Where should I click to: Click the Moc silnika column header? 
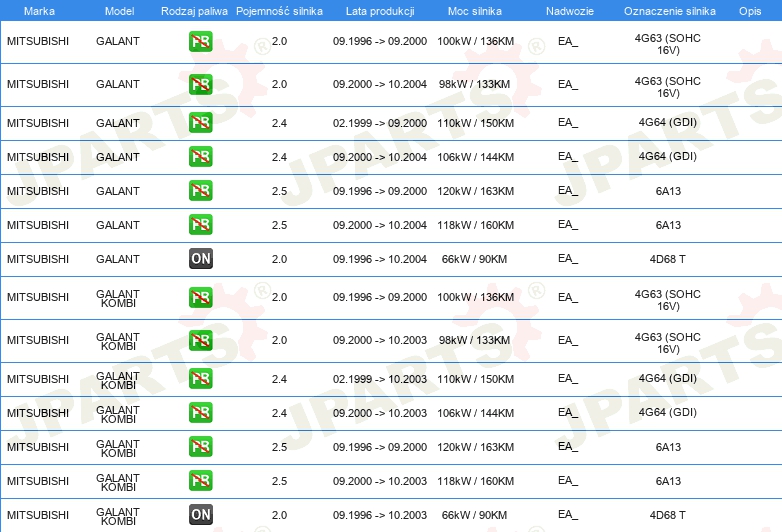point(475,11)
